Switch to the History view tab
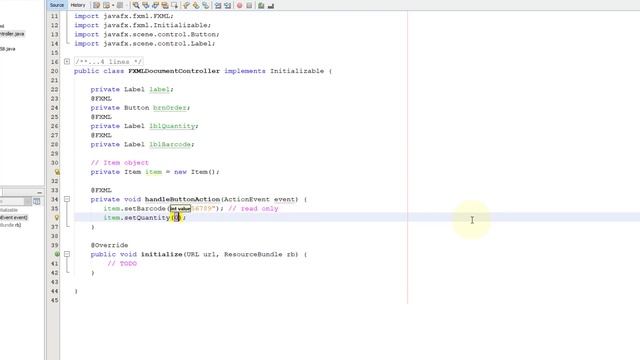This screenshot has height=360, width=640. (x=78, y=5)
